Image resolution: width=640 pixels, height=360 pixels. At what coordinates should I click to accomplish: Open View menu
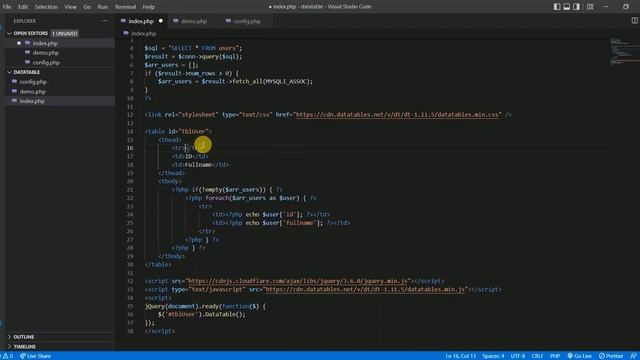[70, 7]
